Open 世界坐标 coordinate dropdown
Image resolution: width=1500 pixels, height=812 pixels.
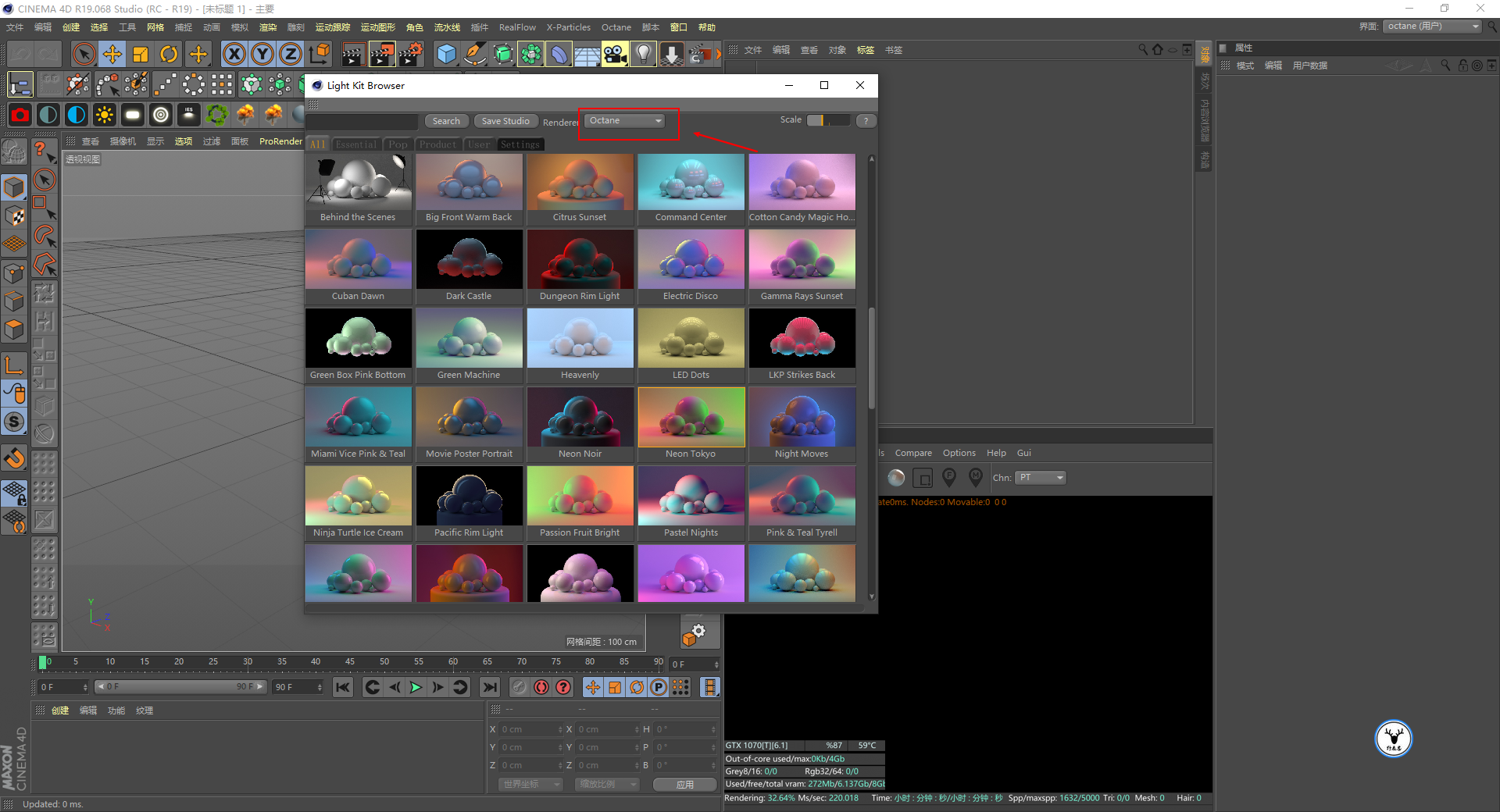tap(530, 784)
